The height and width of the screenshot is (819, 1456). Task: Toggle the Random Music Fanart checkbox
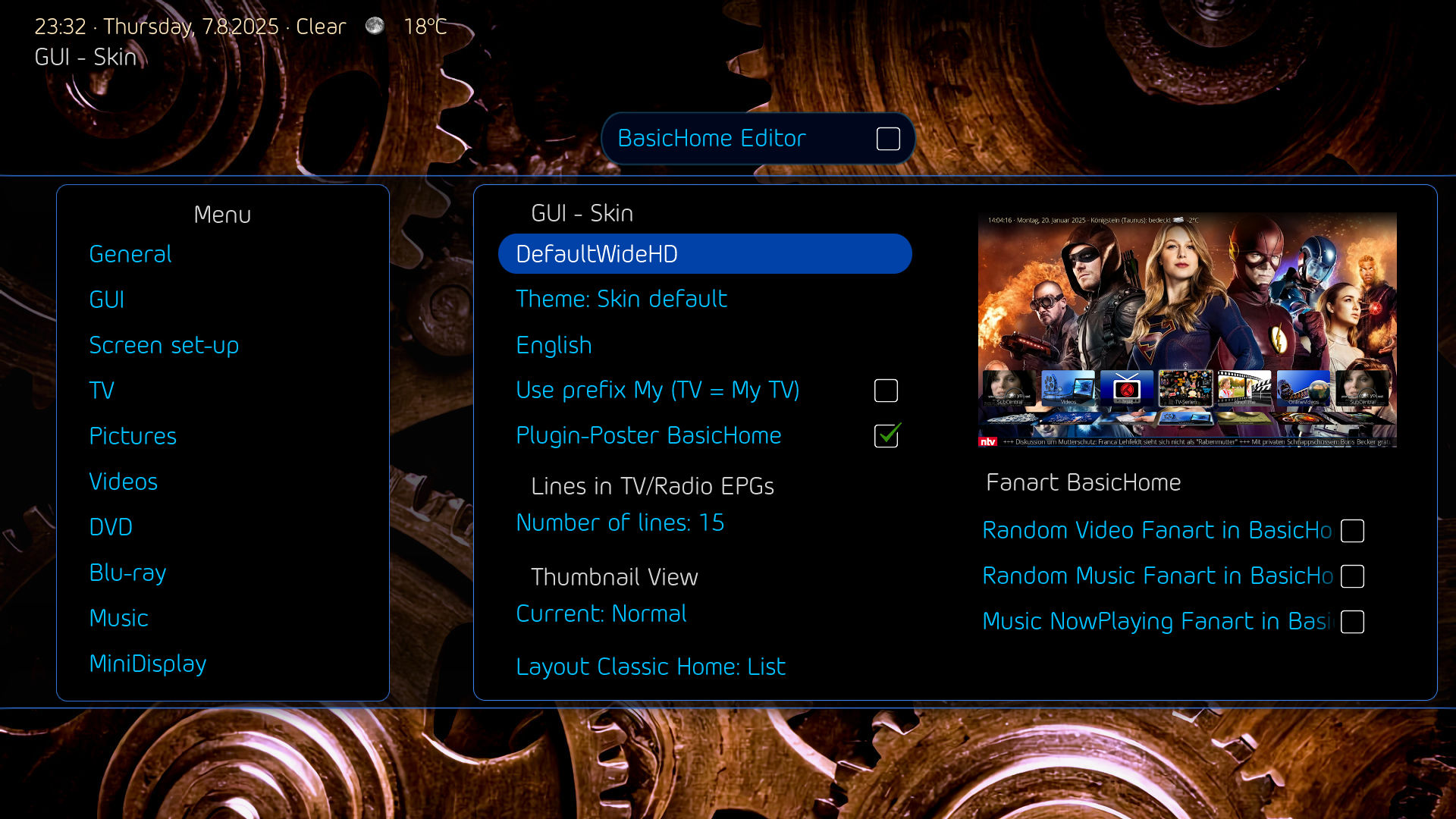pos(1351,576)
